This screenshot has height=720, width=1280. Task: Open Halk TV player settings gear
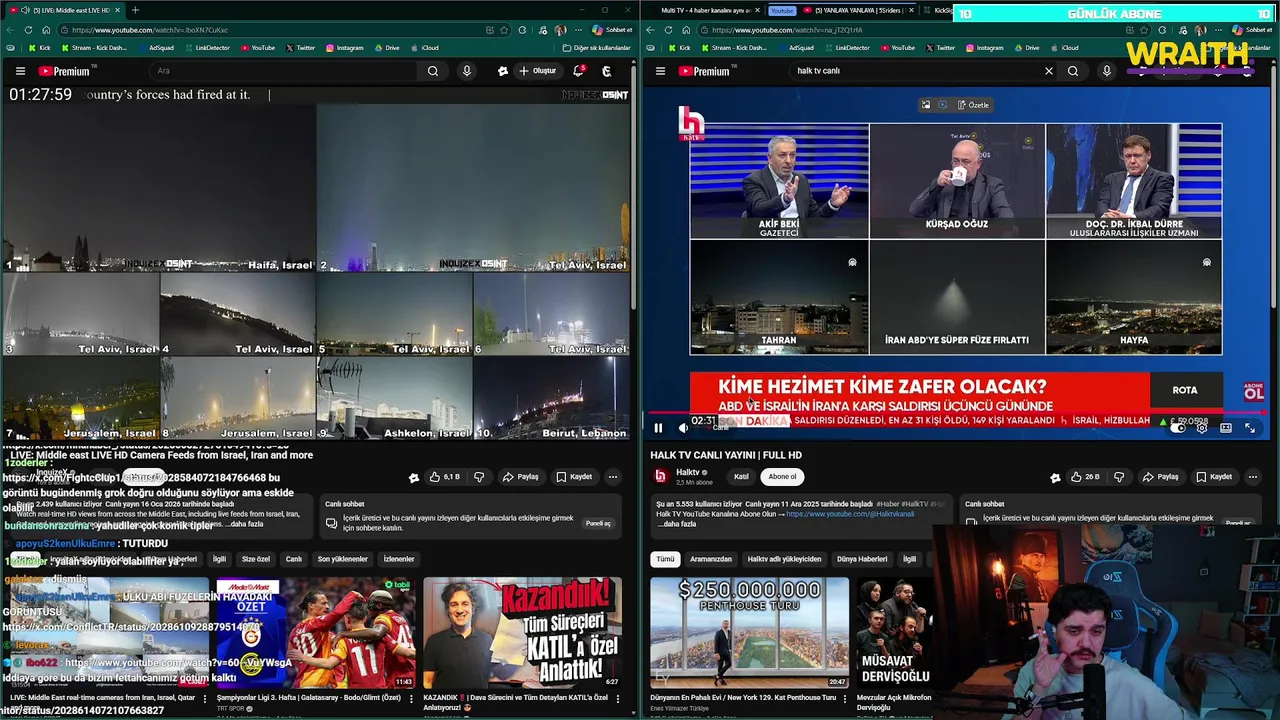[x=1202, y=428]
